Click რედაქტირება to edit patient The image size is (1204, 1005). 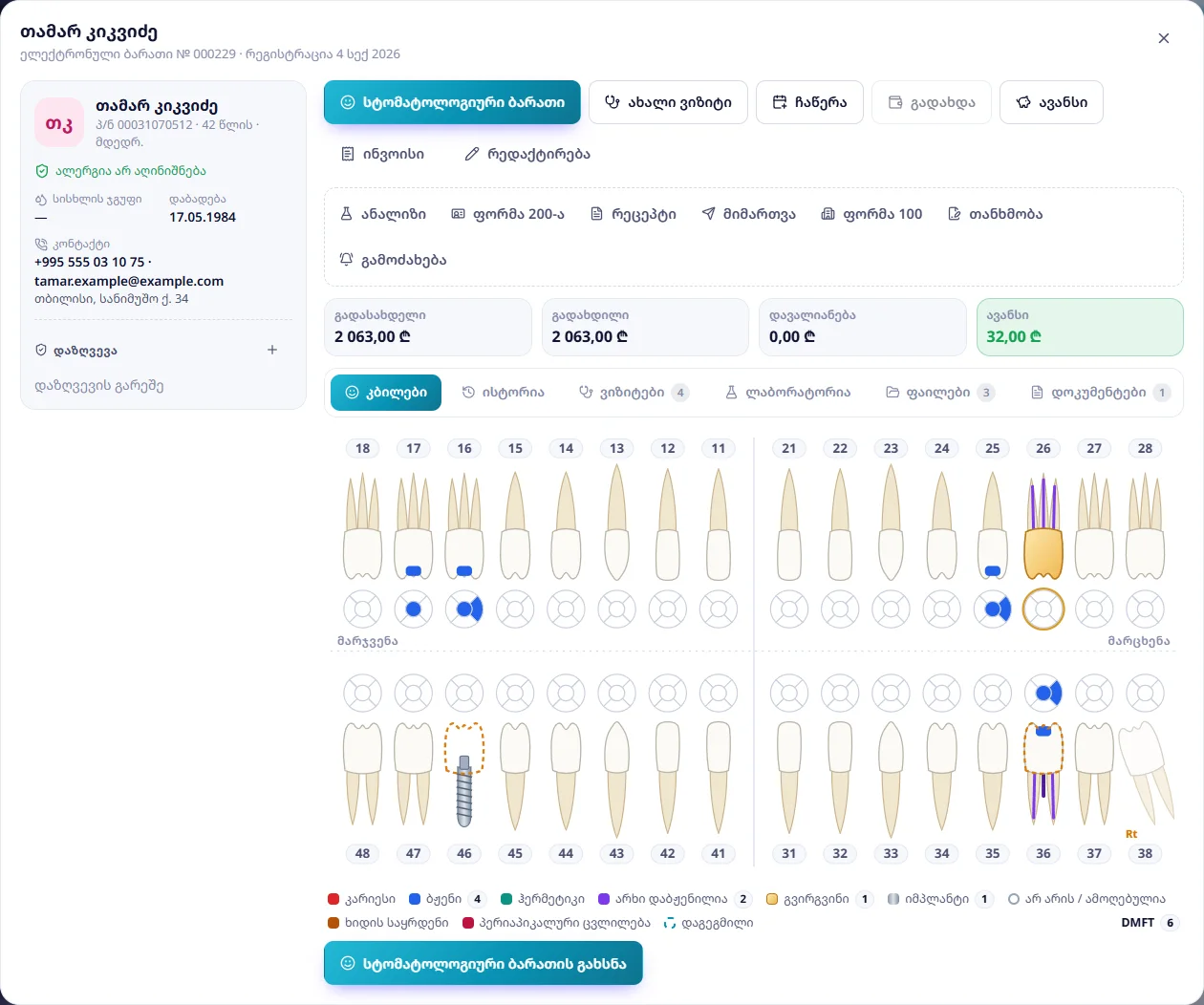click(527, 154)
